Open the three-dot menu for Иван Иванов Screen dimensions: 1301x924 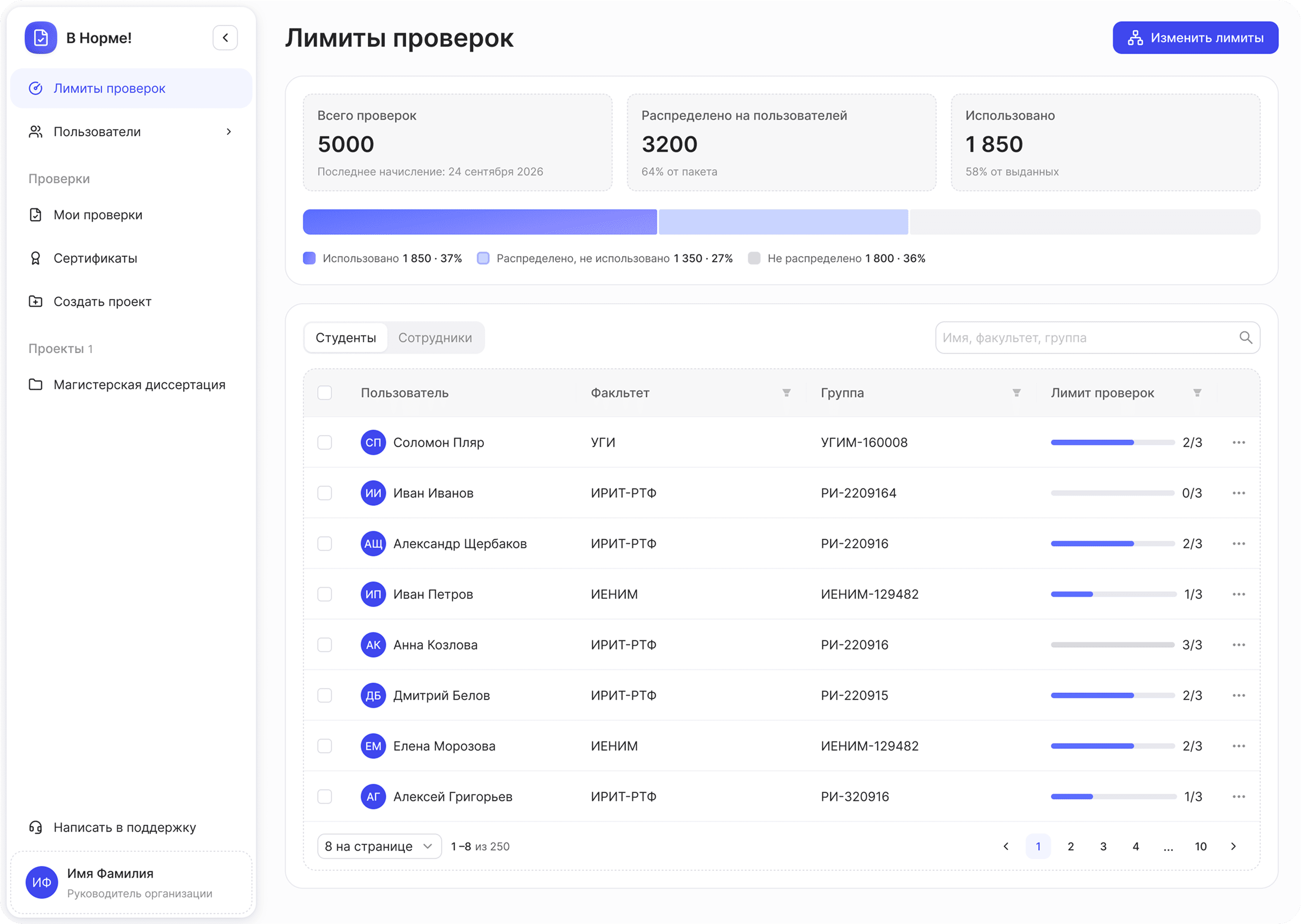click(x=1239, y=493)
